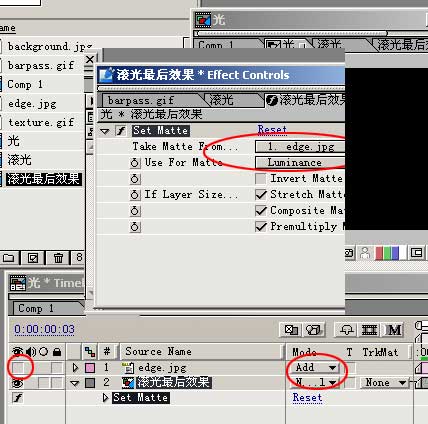Screen dimensions: 428x424
Task: Click the frame blending filmstrip button
Action: 369,330
